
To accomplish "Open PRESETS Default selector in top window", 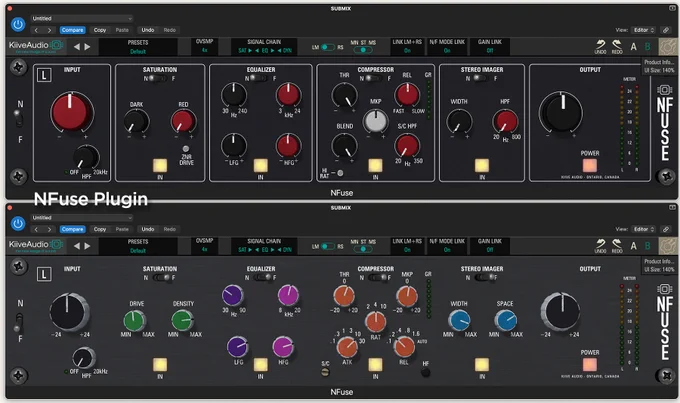I will coord(138,47).
